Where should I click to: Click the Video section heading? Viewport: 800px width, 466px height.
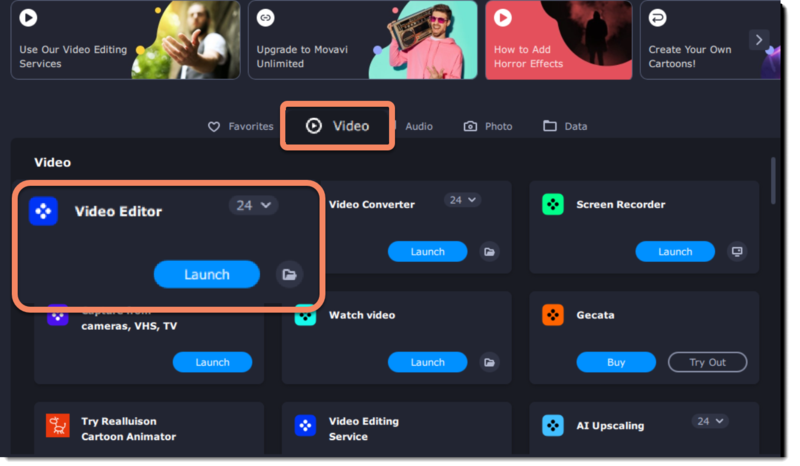[x=53, y=162]
